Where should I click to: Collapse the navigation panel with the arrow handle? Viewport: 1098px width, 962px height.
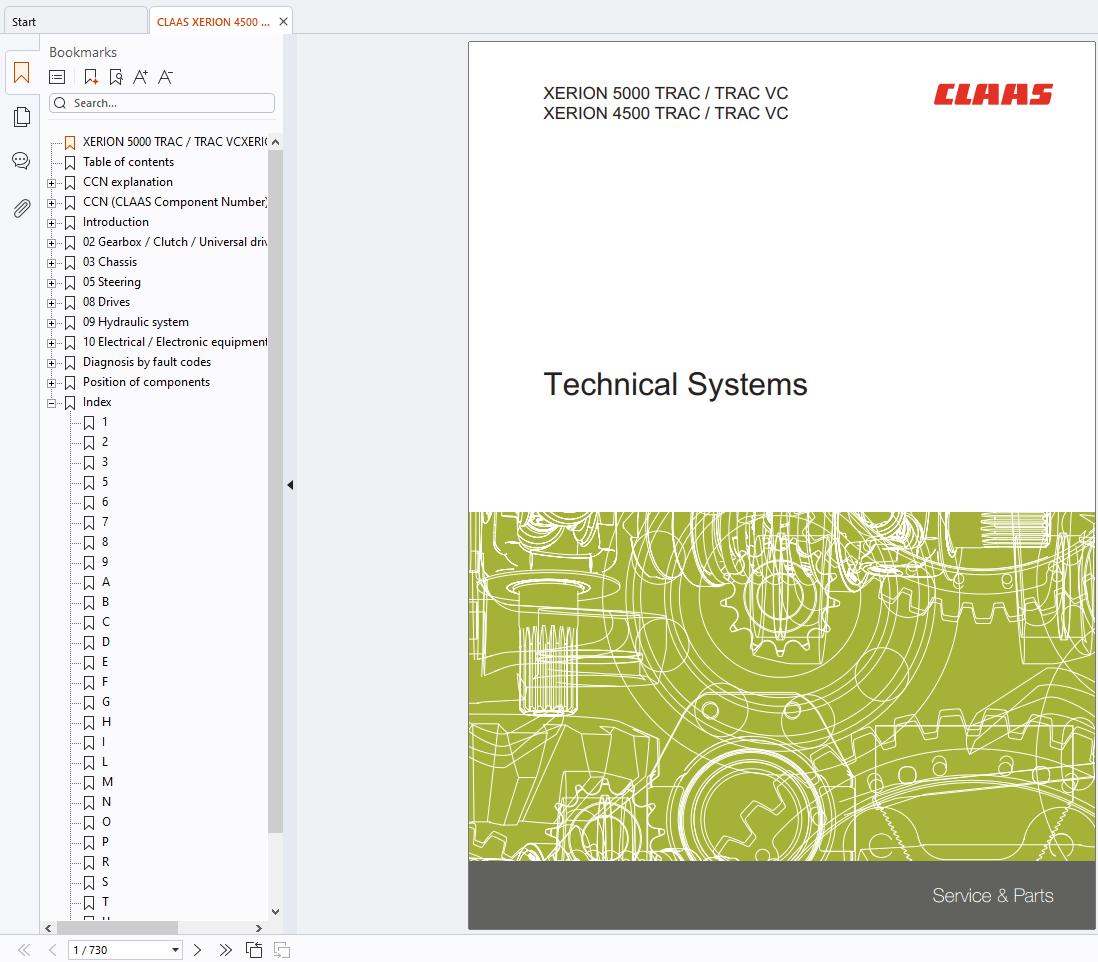tap(290, 485)
